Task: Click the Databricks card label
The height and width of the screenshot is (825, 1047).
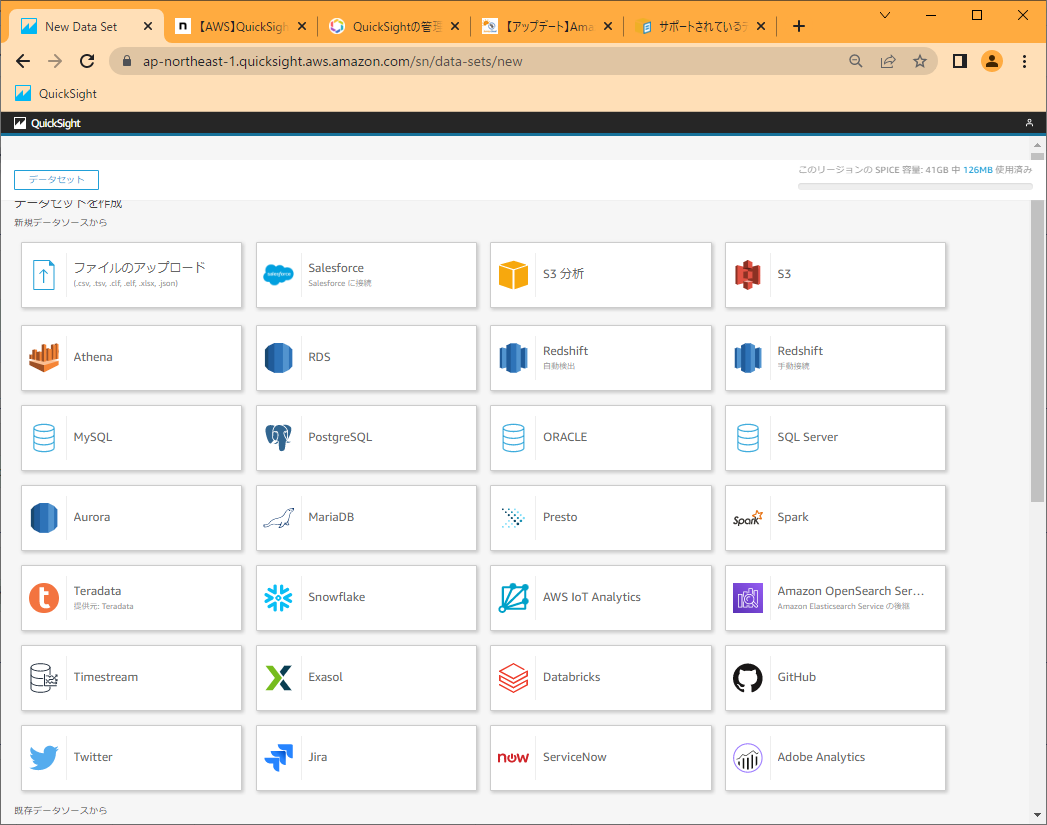Action: 572,677
